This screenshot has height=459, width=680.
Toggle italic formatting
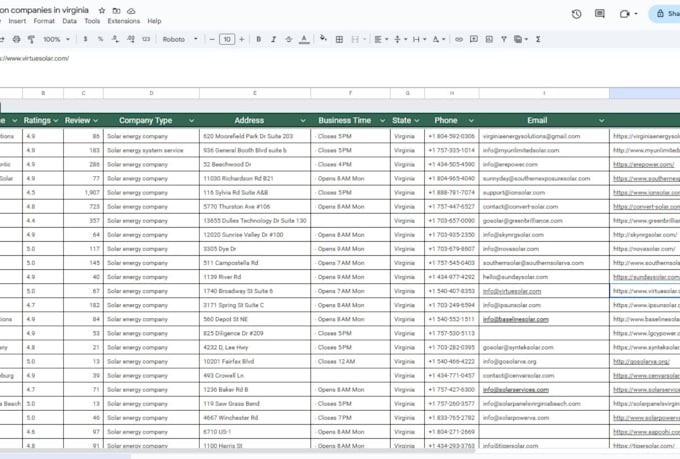point(273,39)
